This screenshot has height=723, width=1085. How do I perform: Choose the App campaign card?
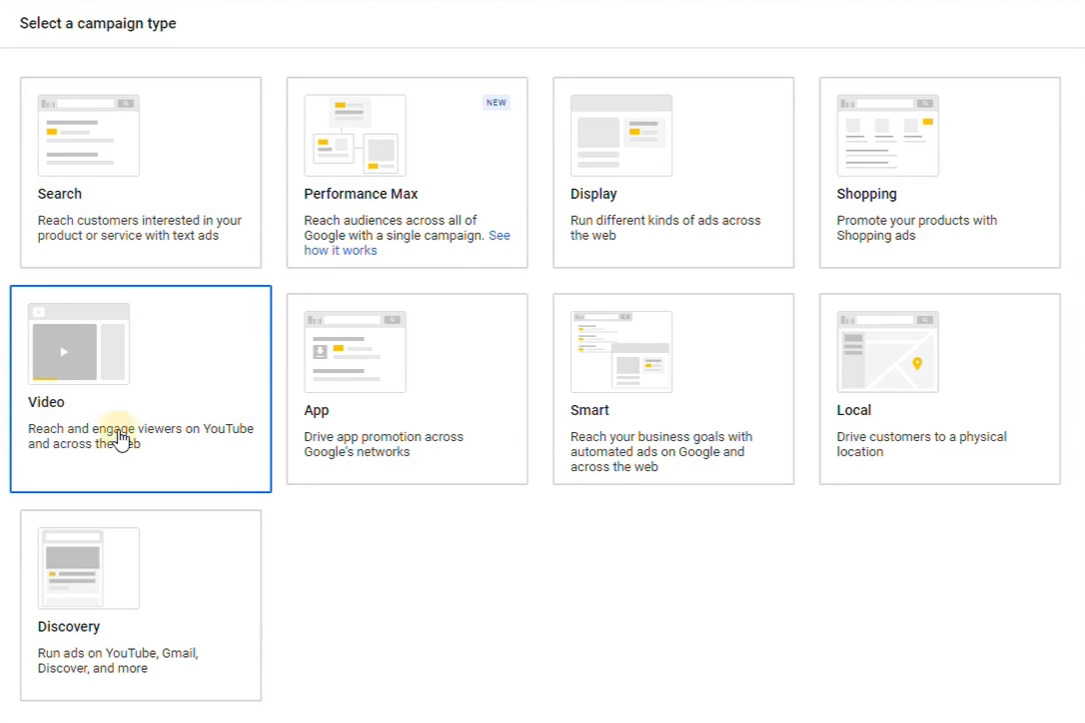click(x=406, y=389)
